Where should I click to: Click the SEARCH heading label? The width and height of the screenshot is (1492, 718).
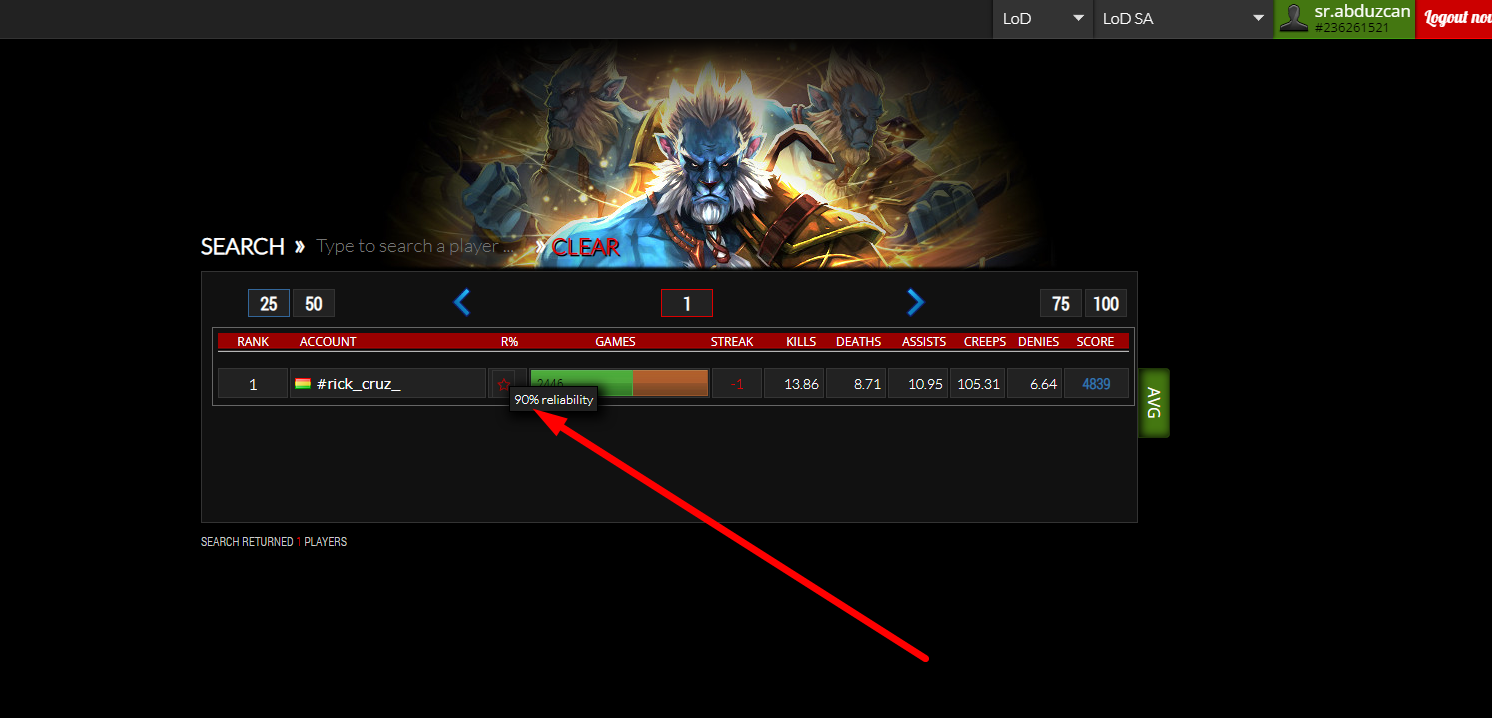click(243, 247)
